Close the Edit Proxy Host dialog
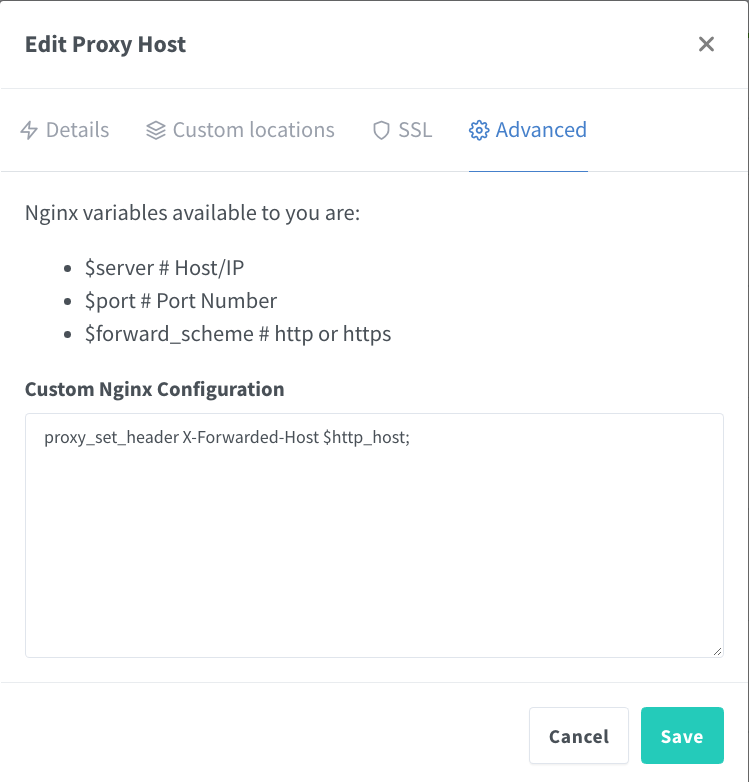This screenshot has height=782, width=749. click(x=706, y=44)
